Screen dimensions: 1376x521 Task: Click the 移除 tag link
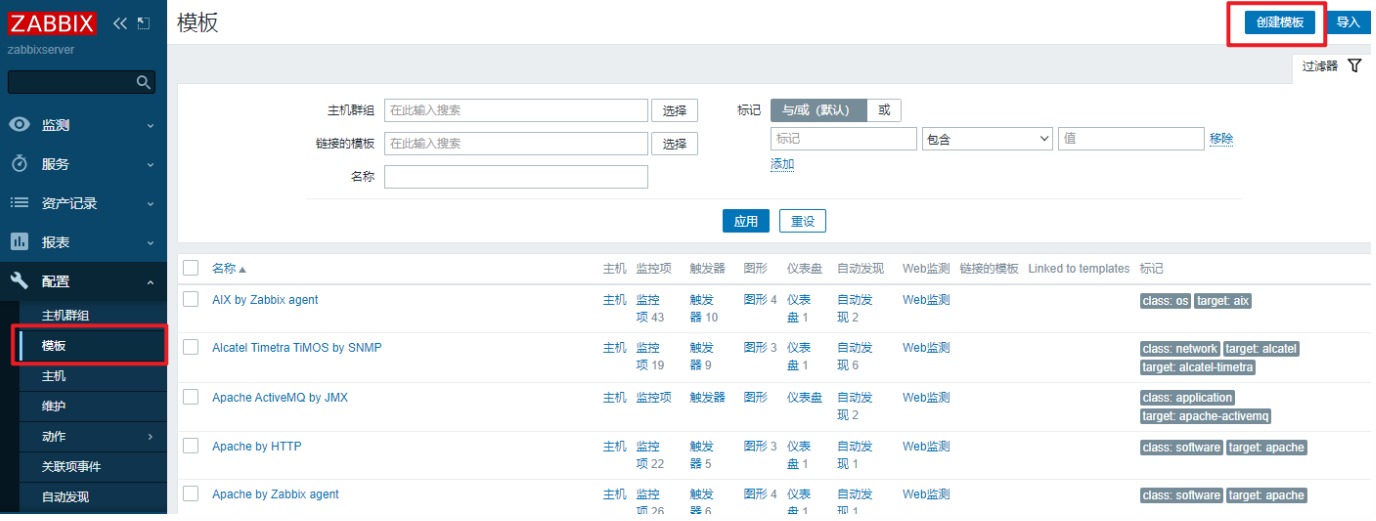pos(1221,139)
